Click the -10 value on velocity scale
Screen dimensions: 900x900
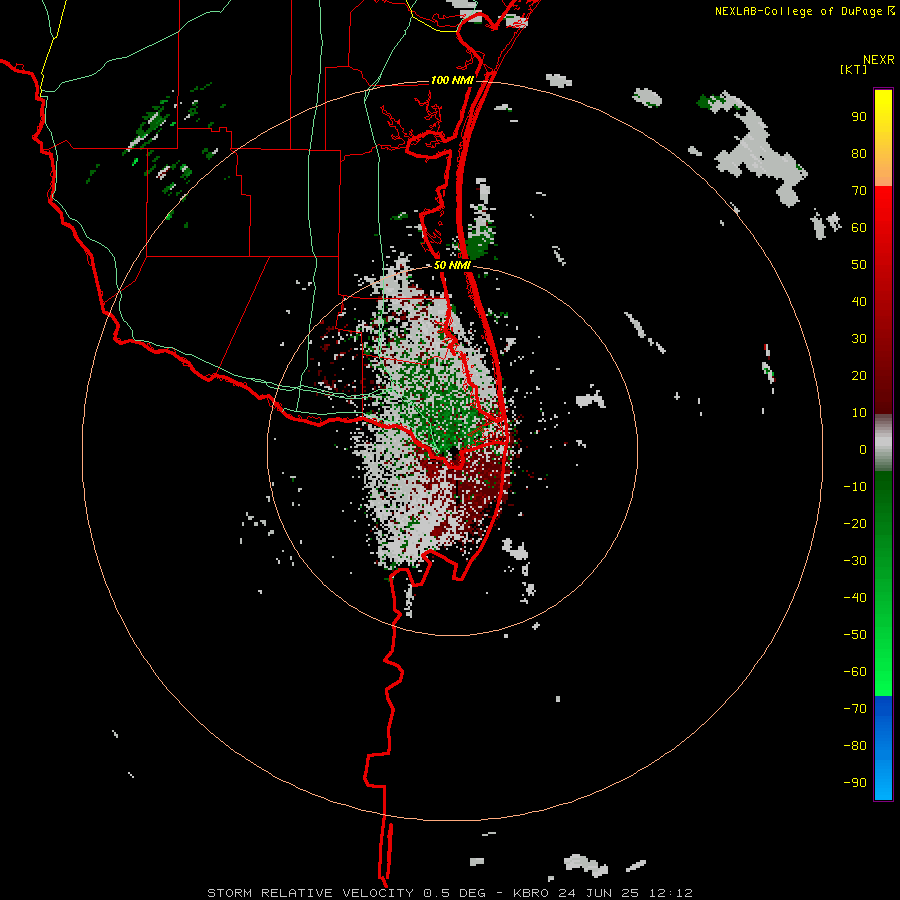pyautogui.click(x=855, y=487)
